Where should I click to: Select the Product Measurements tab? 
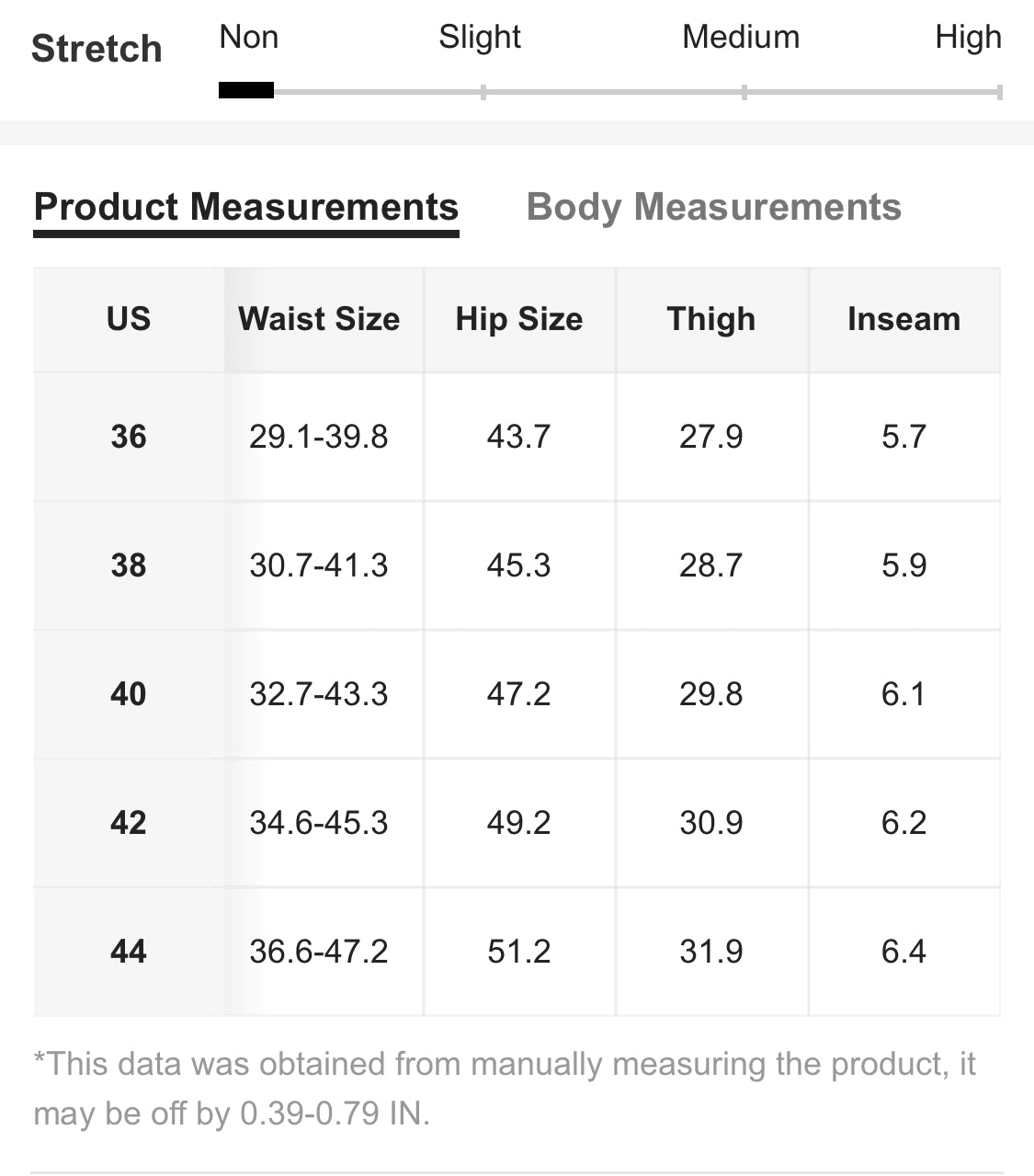[x=246, y=207]
